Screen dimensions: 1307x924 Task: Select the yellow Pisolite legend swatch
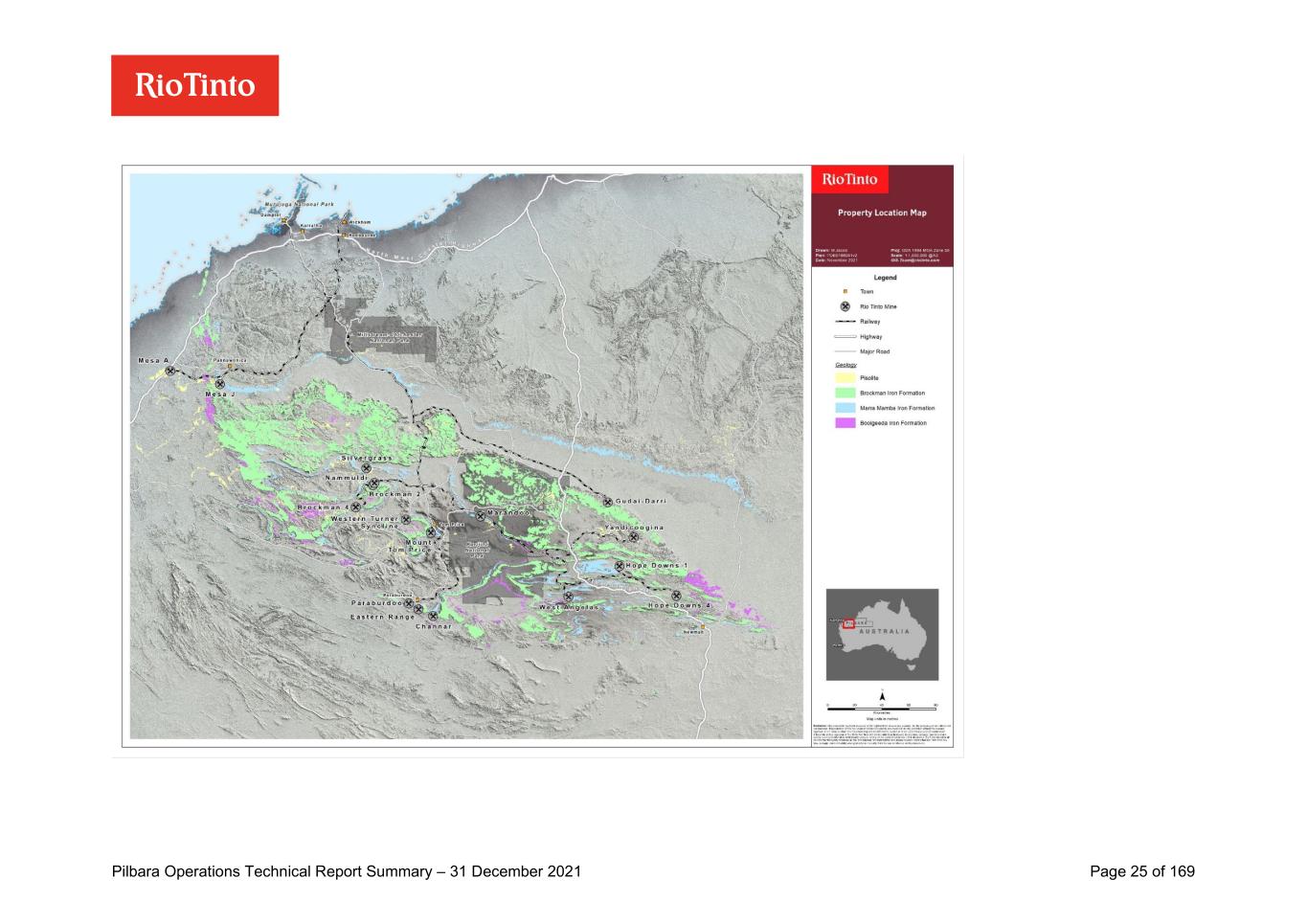coord(845,378)
